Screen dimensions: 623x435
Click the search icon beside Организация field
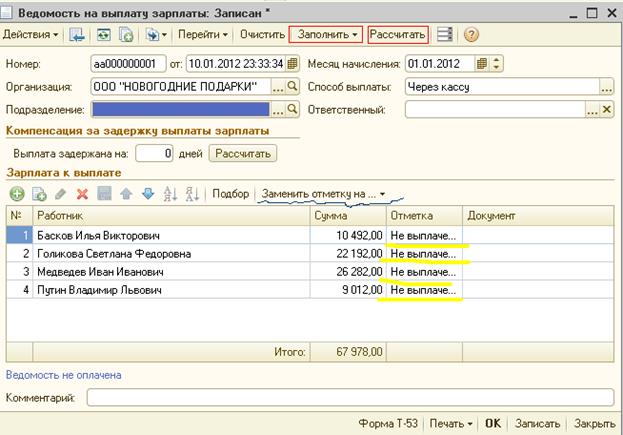coord(293,87)
